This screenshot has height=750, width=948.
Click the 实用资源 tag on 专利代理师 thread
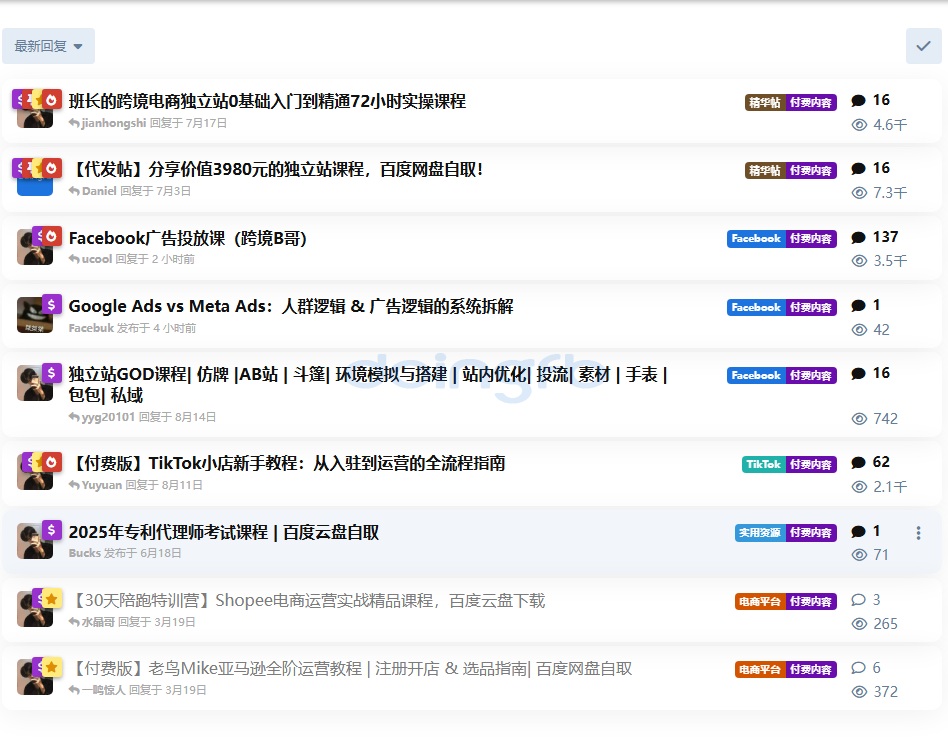click(x=760, y=532)
